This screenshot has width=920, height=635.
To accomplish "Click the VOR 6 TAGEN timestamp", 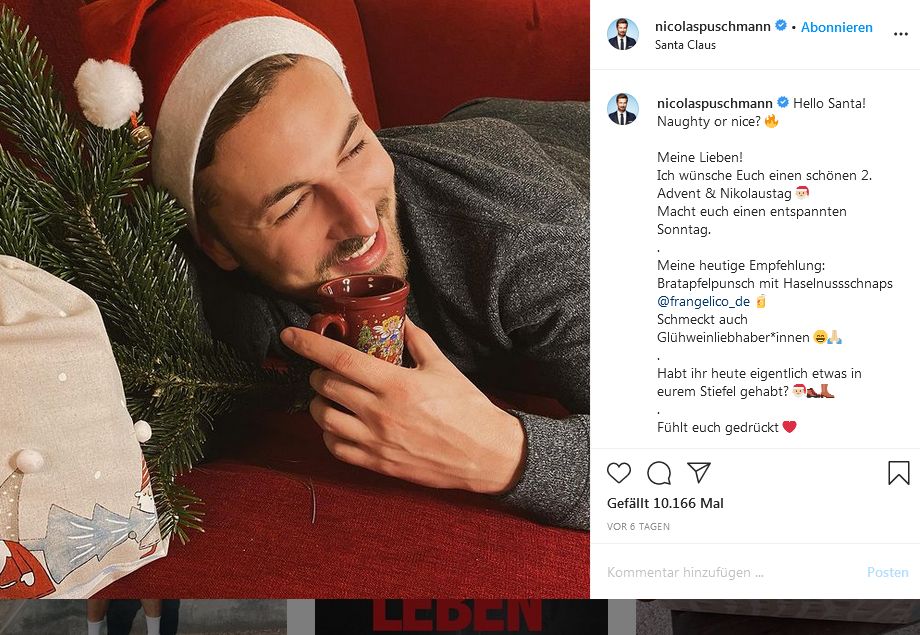I will [x=638, y=526].
